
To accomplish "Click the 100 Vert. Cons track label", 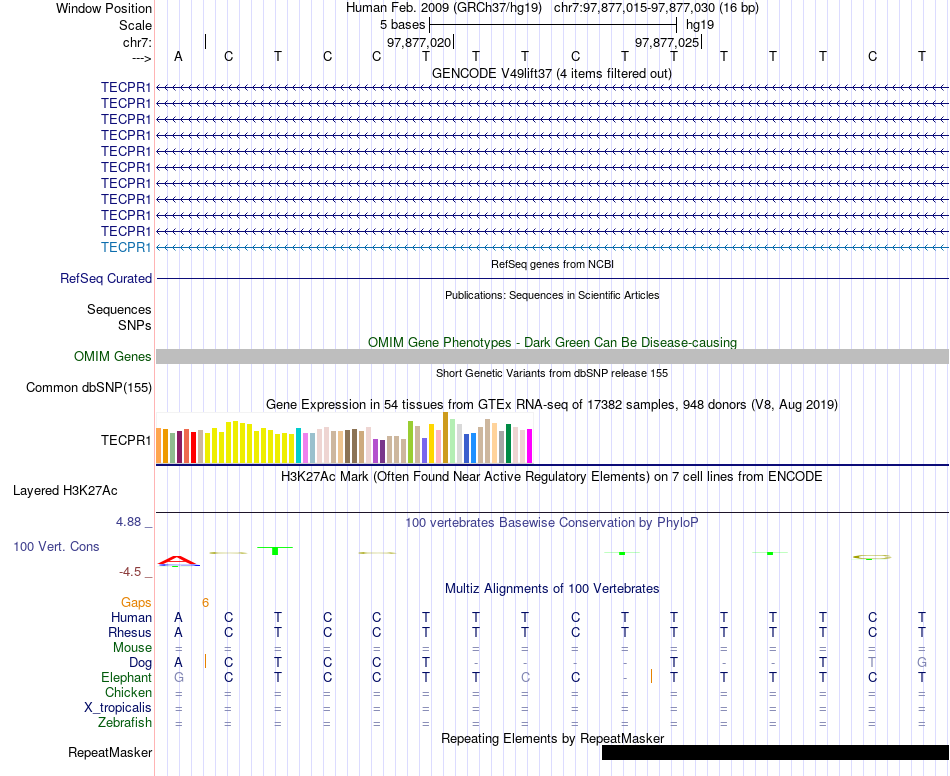I will [x=56, y=546].
